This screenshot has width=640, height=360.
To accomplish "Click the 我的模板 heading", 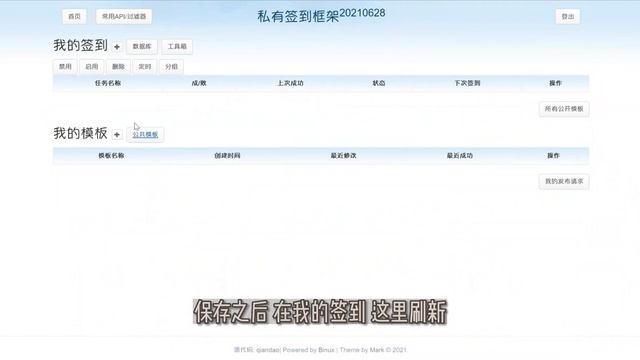I will pyautogui.click(x=80, y=133).
